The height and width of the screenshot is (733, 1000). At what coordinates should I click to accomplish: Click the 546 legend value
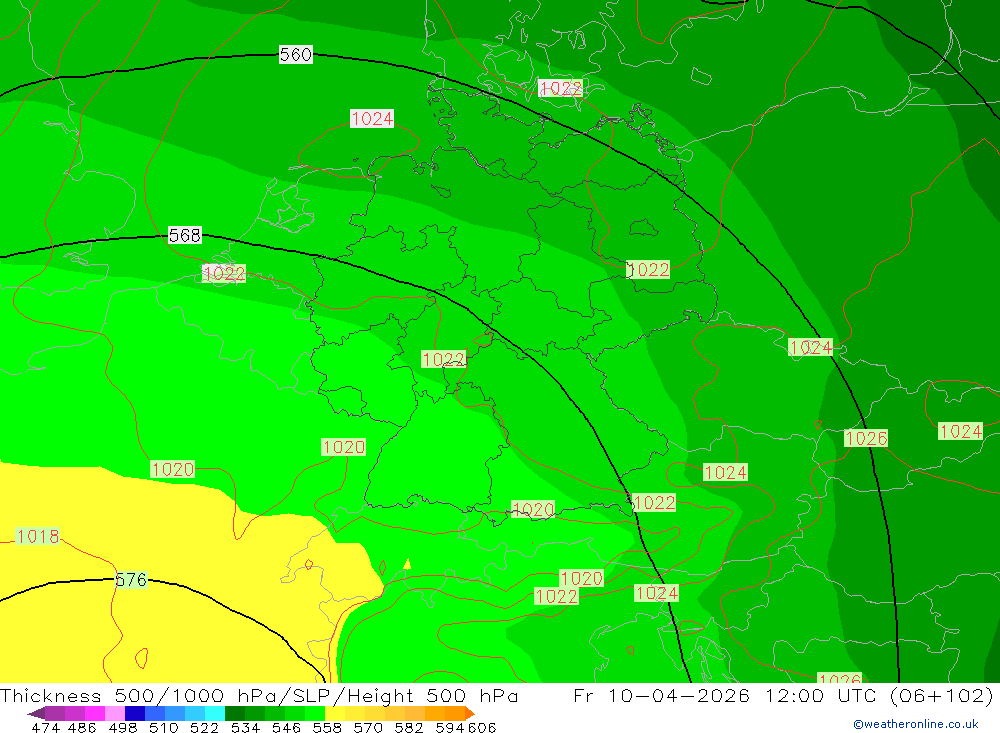[x=286, y=727]
